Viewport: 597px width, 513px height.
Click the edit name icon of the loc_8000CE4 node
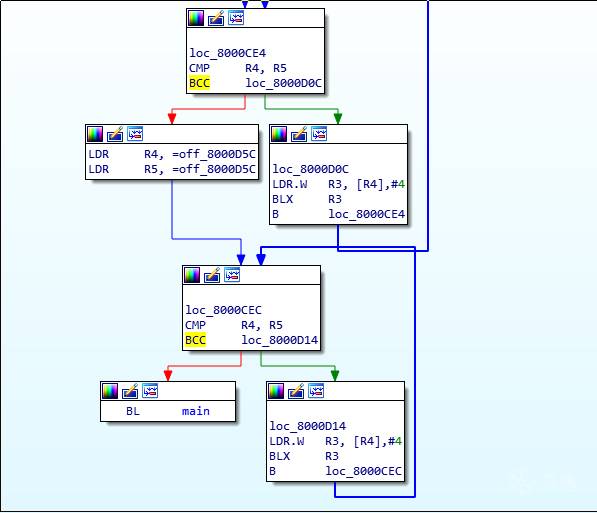[x=216, y=18]
